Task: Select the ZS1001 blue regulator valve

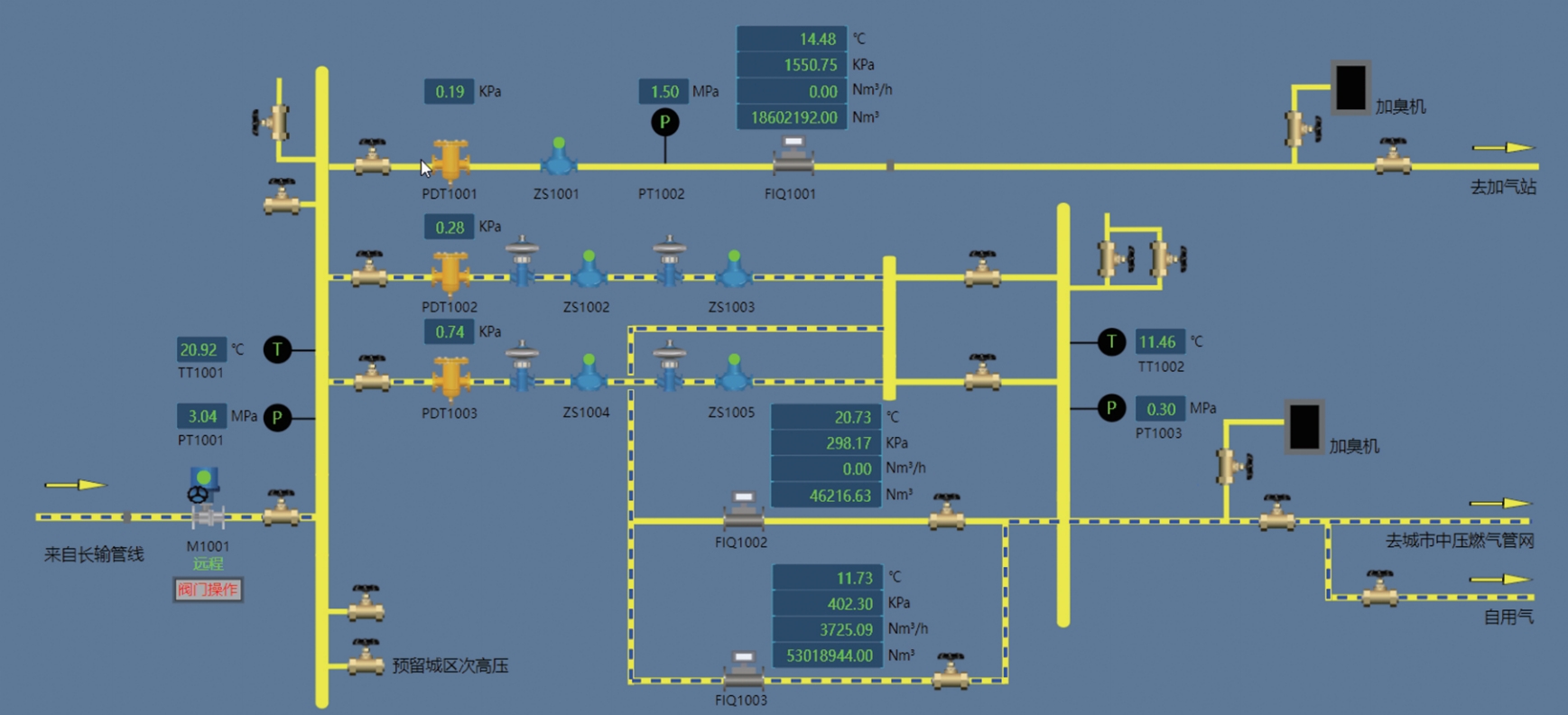Action: click(559, 158)
